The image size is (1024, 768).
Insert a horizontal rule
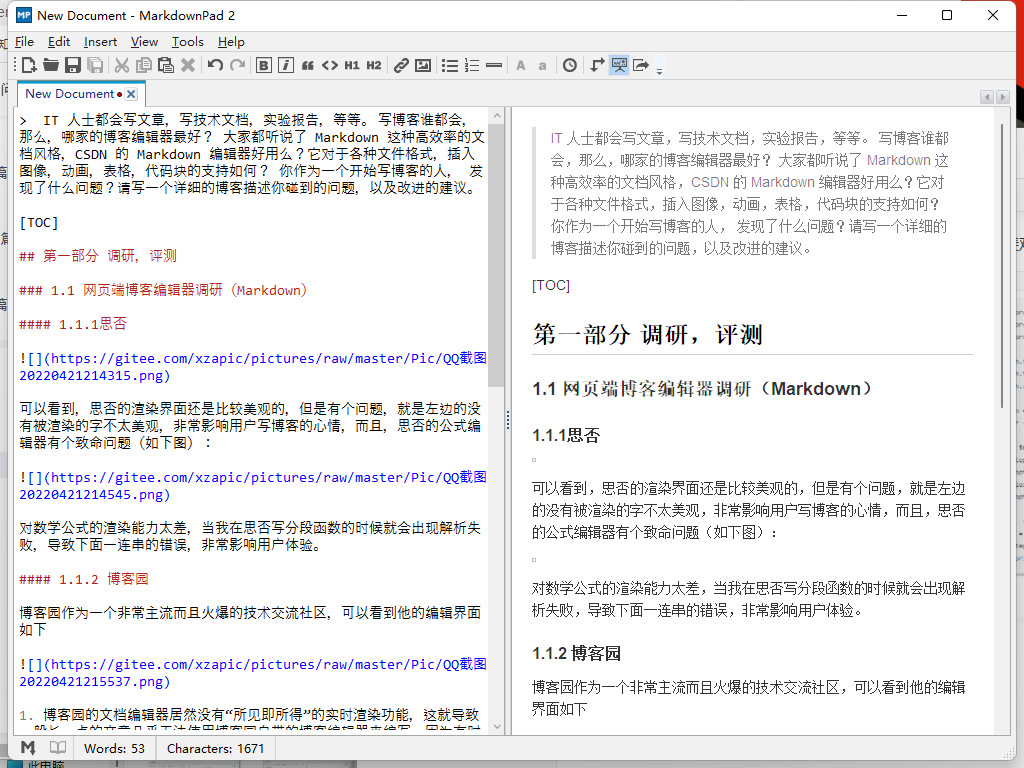[x=494, y=65]
